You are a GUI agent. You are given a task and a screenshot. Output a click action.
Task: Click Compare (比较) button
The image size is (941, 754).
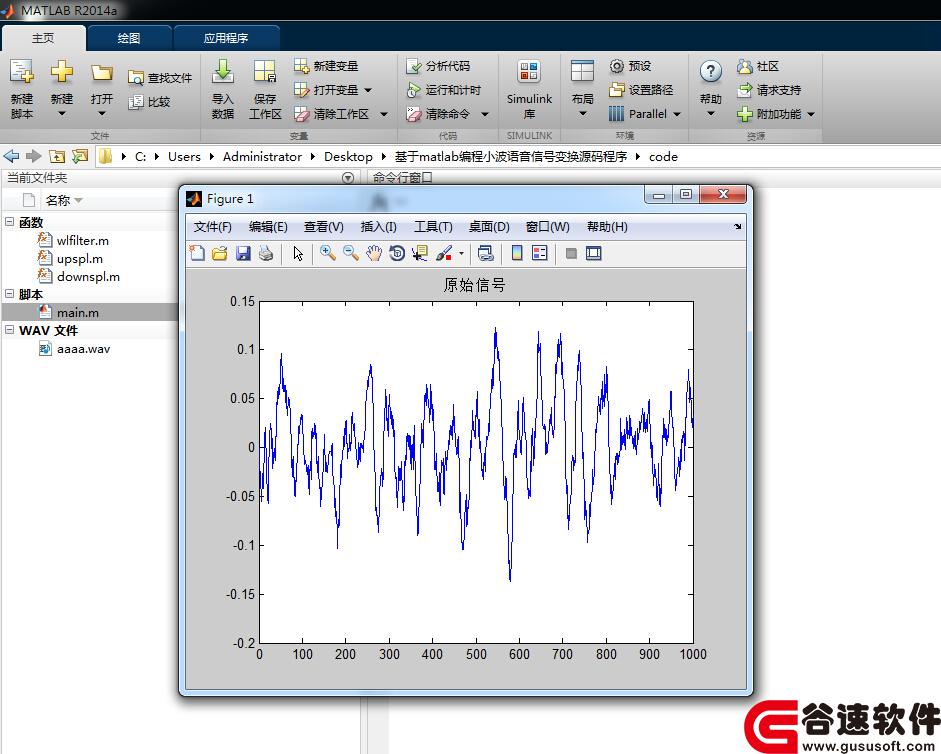(x=150, y=102)
